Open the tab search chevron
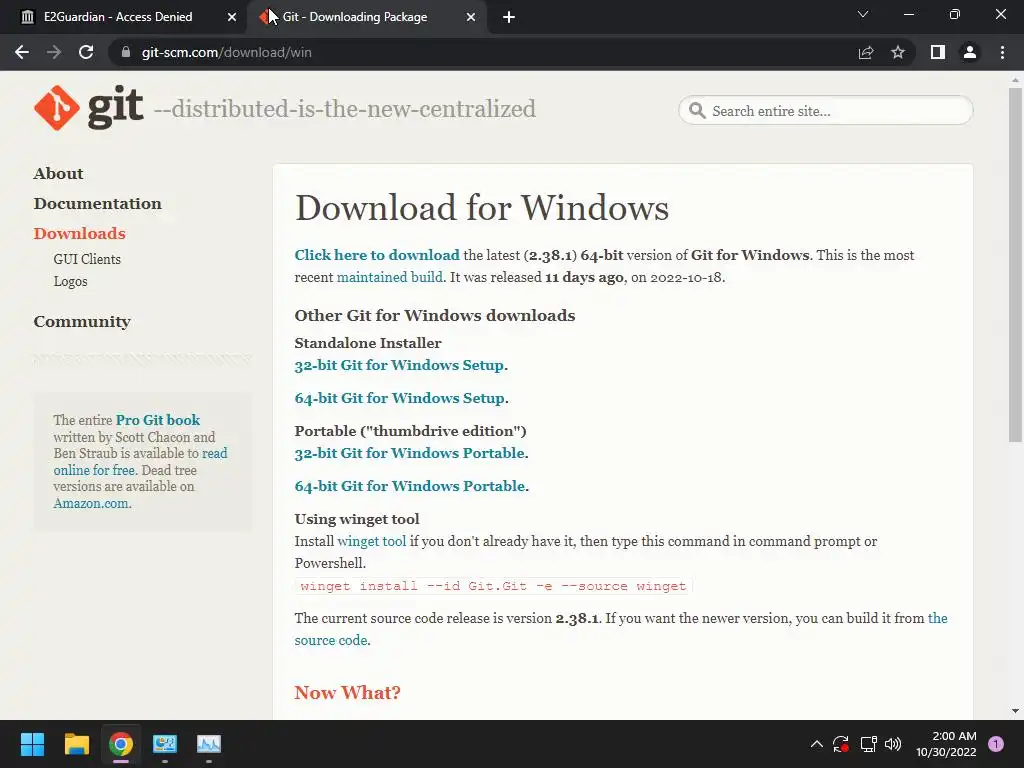The image size is (1024, 768). click(863, 14)
